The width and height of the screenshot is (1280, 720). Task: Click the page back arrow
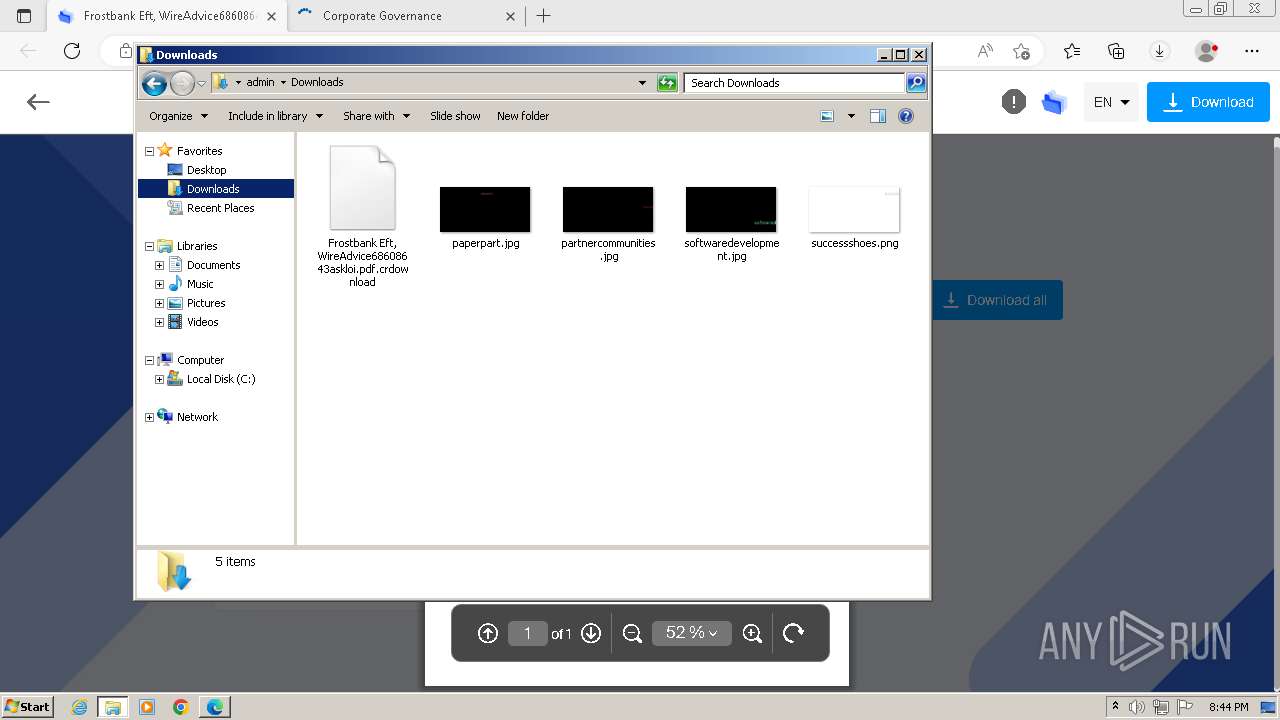[38, 102]
